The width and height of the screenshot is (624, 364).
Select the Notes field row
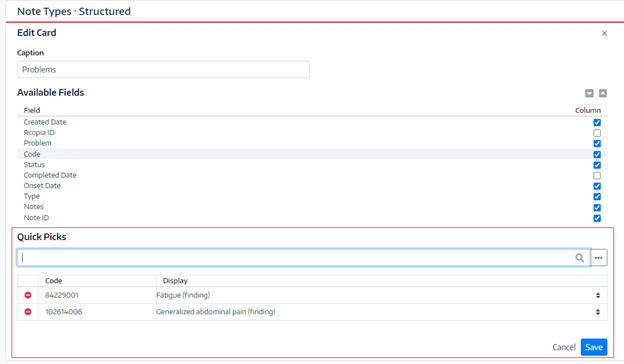coord(312,207)
